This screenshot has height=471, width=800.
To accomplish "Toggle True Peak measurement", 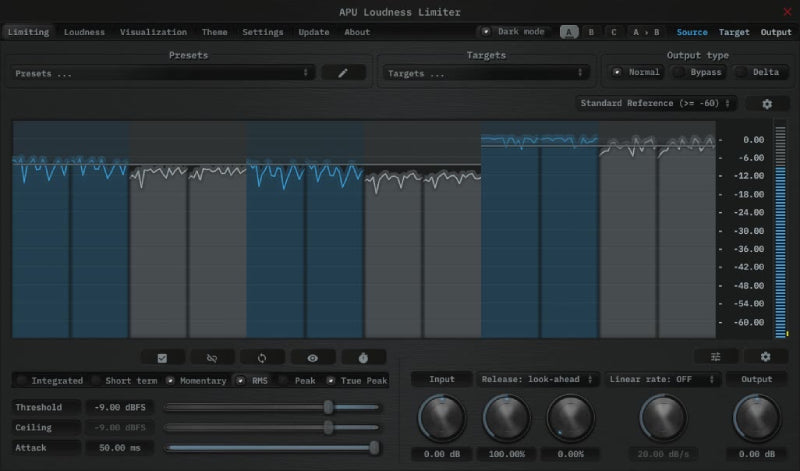I will pos(357,381).
